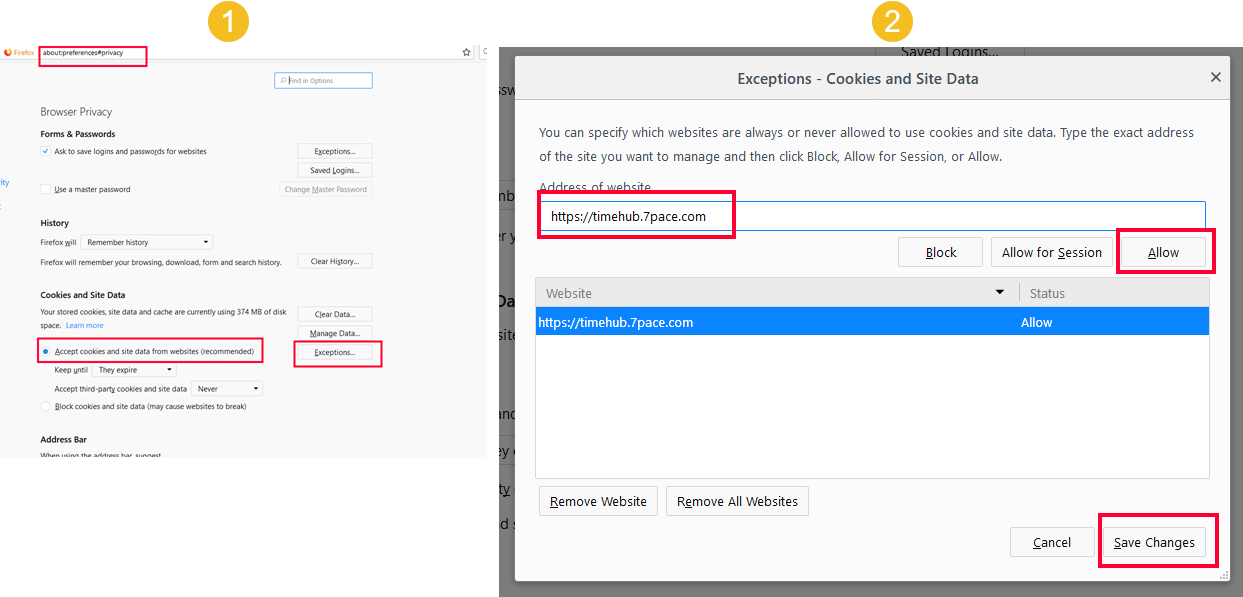The width and height of the screenshot is (1243, 597).
Task: Click the Clear Data button
Action: tap(334, 314)
